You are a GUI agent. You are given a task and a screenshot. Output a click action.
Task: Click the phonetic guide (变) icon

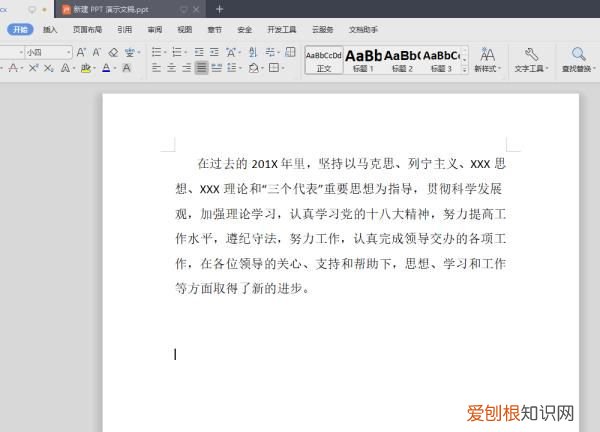(130, 52)
